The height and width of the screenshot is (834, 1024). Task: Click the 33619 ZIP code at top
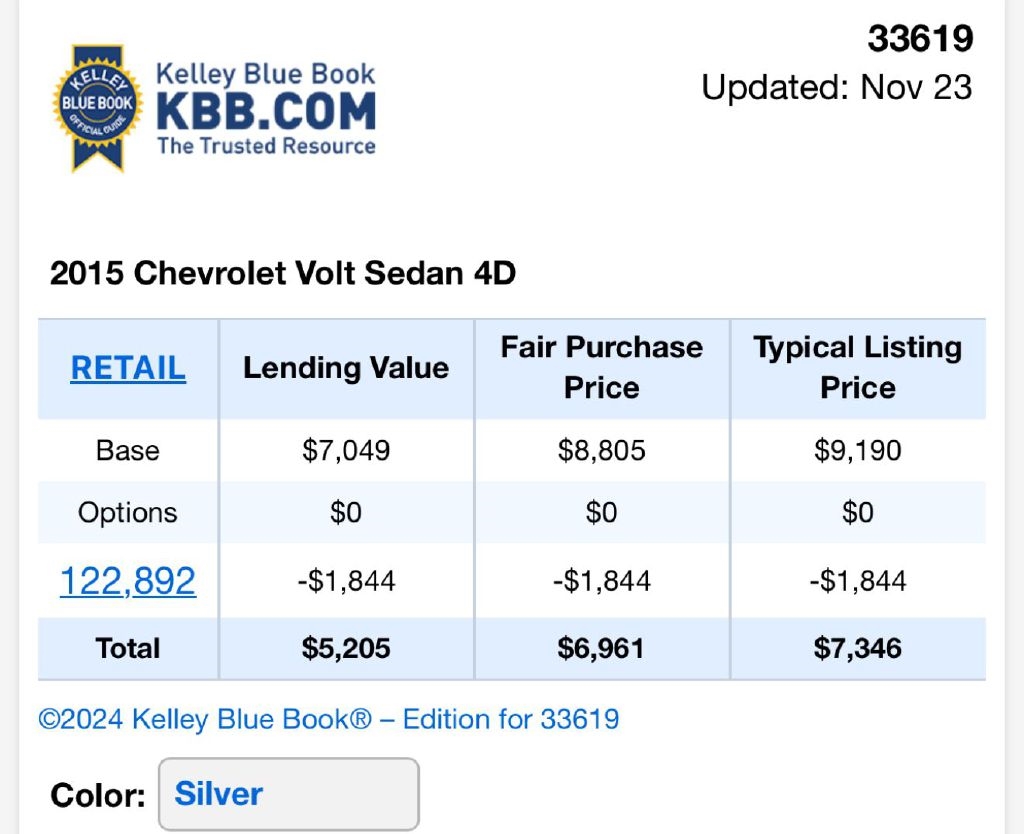click(x=920, y=39)
